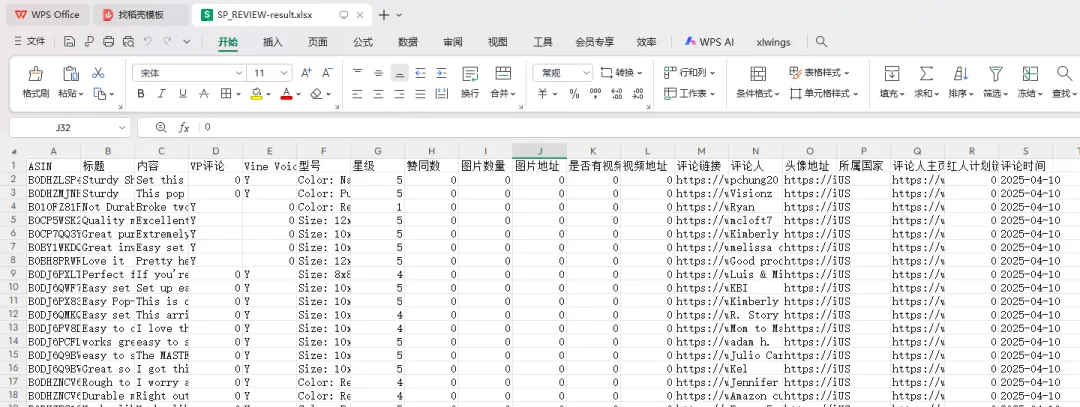Open a new tab with the plus button
Viewport: 1080px width, 407px height.
384,14
